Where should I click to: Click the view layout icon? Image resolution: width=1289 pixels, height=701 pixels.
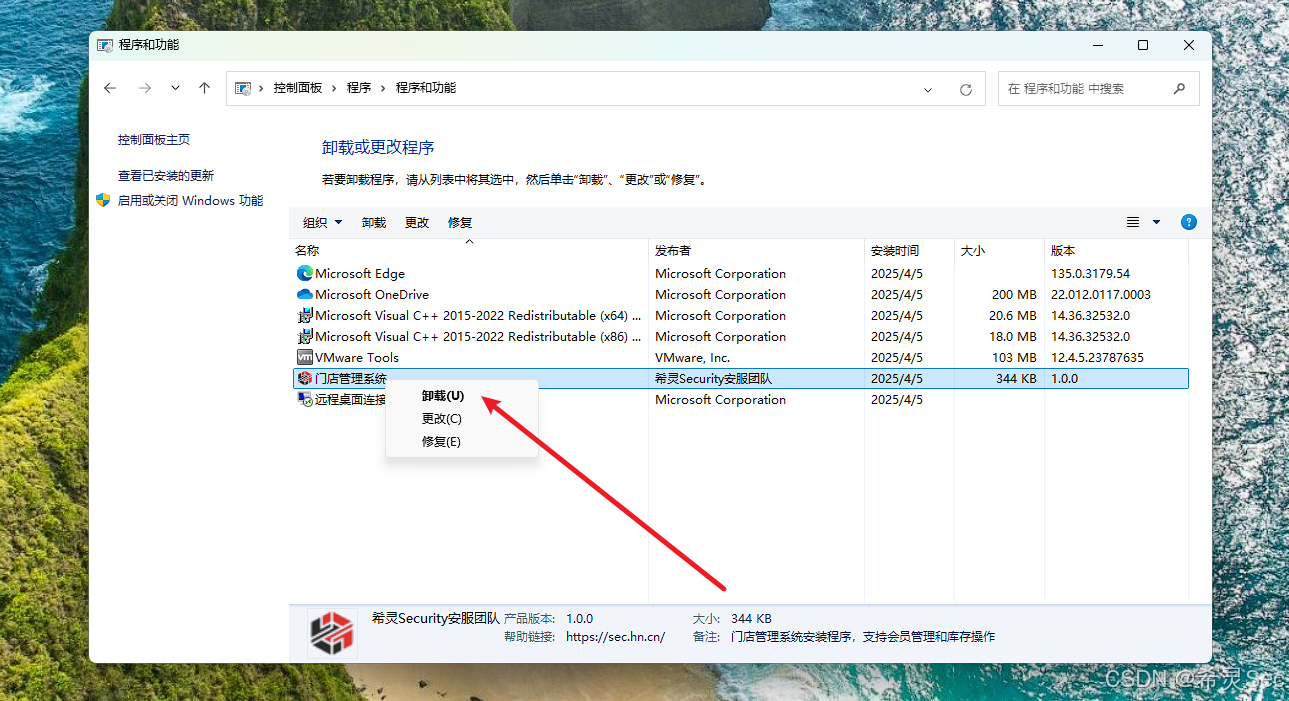pos(1133,222)
